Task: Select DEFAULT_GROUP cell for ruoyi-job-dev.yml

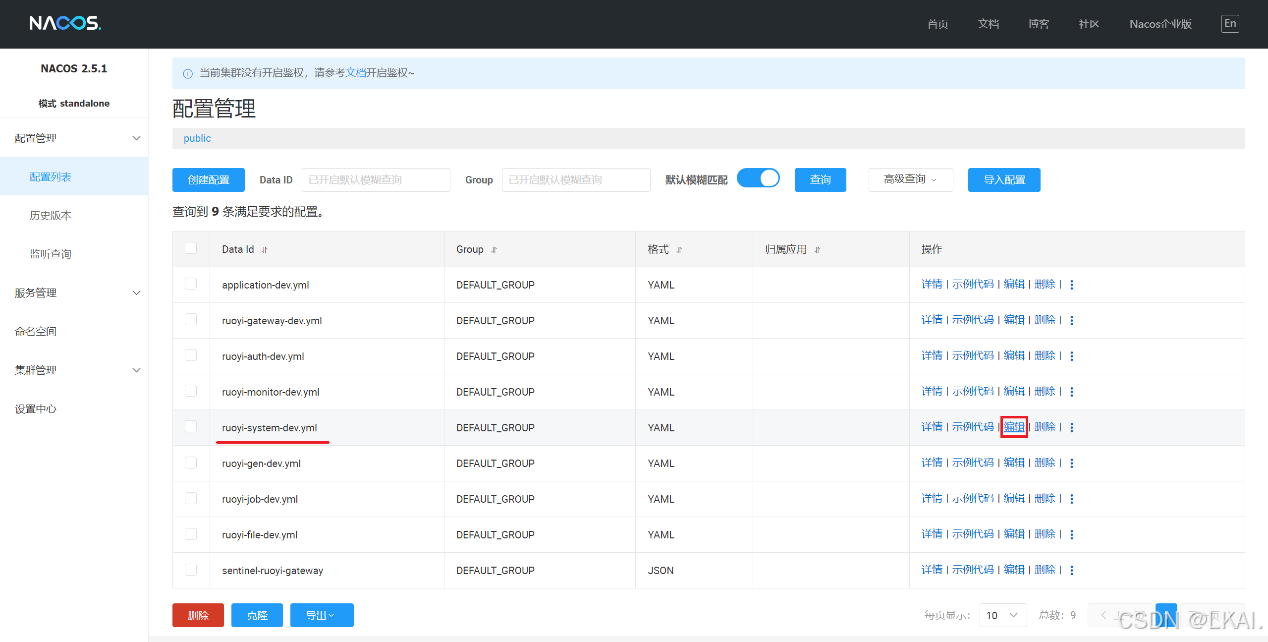Action: pyautogui.click(x=495, y=499)
